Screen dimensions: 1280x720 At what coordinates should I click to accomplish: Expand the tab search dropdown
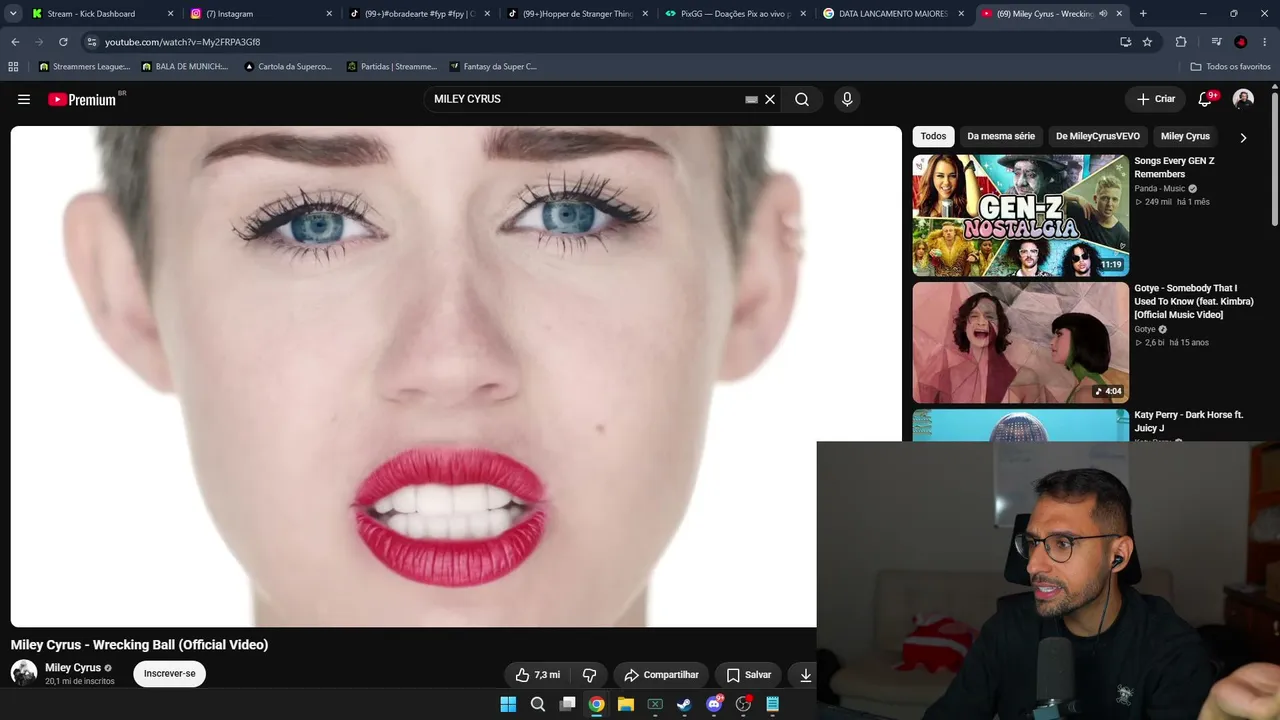coord(13,14)
